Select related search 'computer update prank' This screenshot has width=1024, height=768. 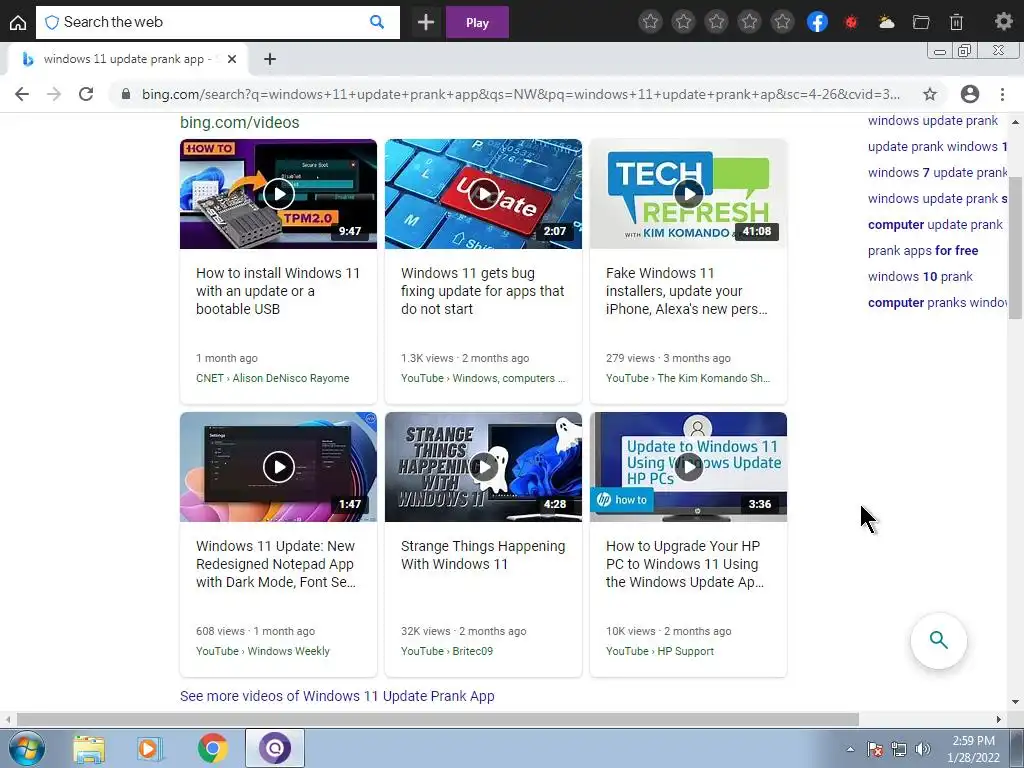(x=935, y=225)
